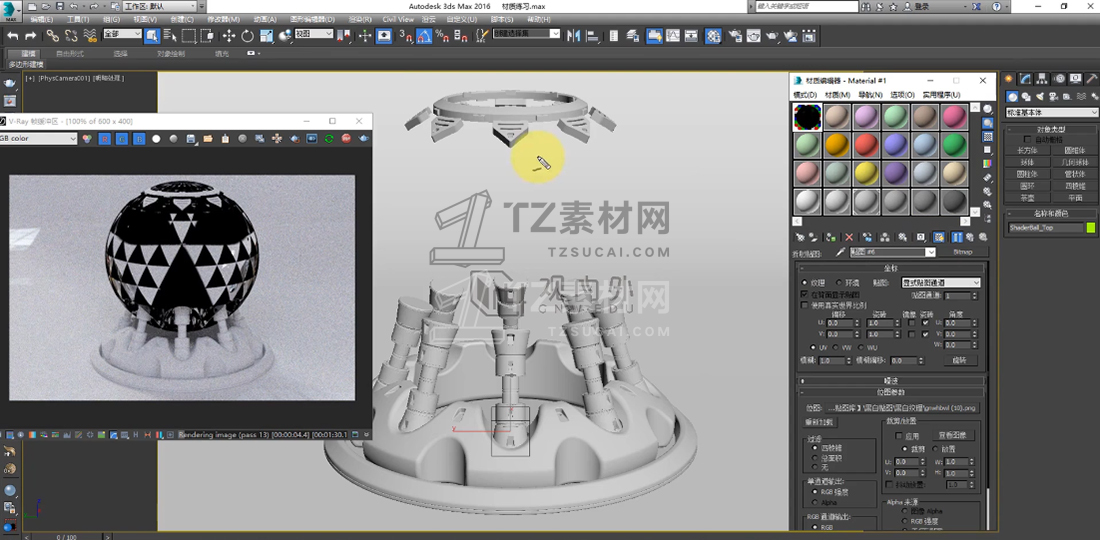
Task: Toggle the 在背面显示贴图 checkbox
Action: (805, 295)
